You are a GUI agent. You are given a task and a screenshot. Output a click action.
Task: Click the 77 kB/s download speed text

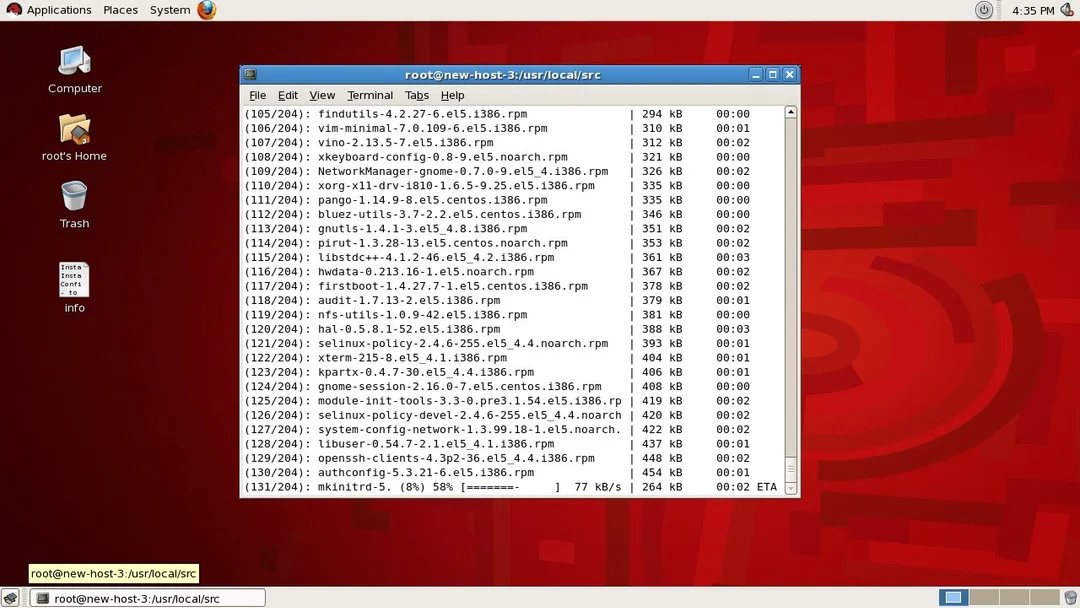pyautogui.click(x=597, y=487)
